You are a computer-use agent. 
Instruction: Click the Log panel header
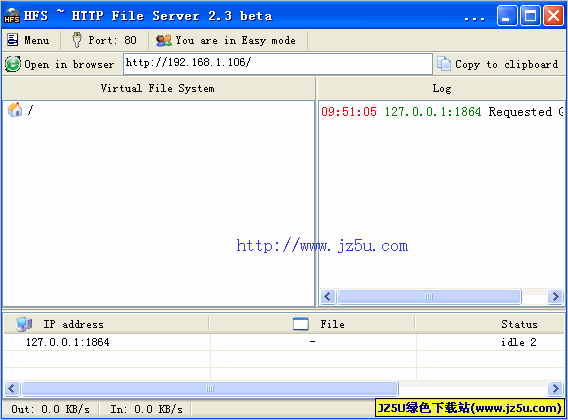click(442, 88)
